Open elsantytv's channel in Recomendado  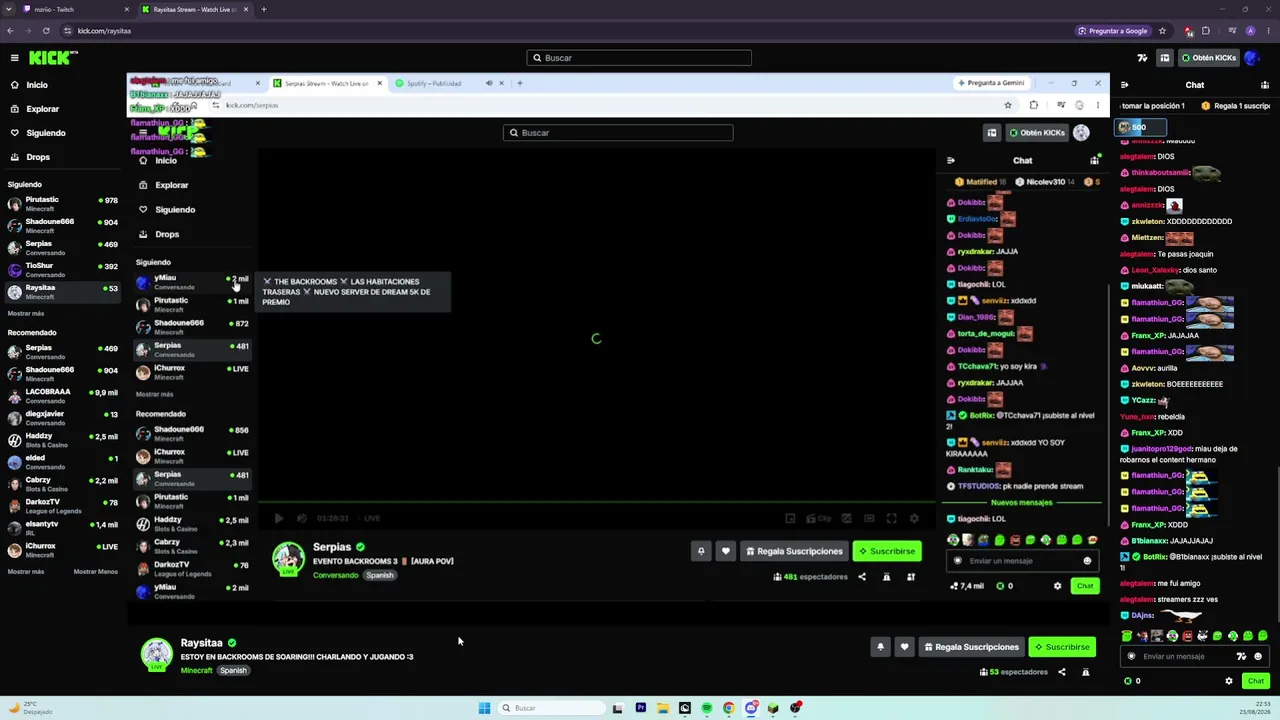(61, 527)
